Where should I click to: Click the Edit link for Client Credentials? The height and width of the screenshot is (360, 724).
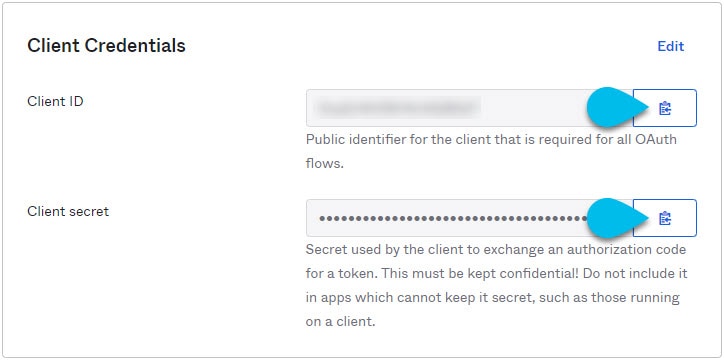670,46
